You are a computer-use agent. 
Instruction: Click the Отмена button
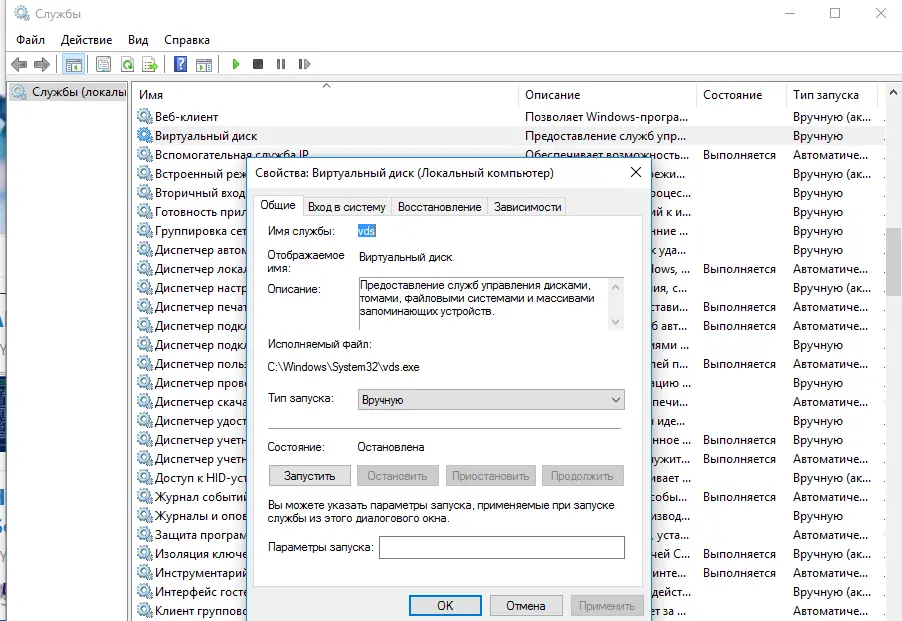526,605
